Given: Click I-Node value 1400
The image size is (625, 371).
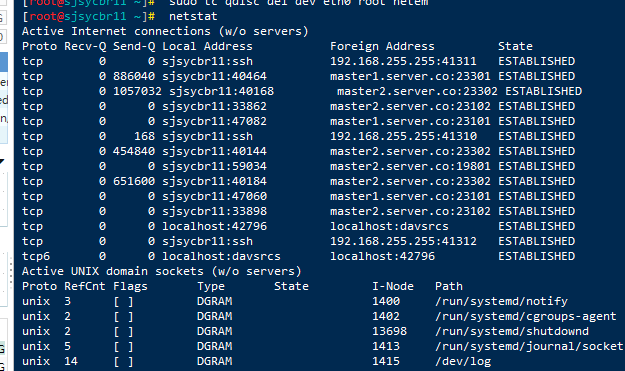Looking at the screenshot, I should tap(386, 301).
